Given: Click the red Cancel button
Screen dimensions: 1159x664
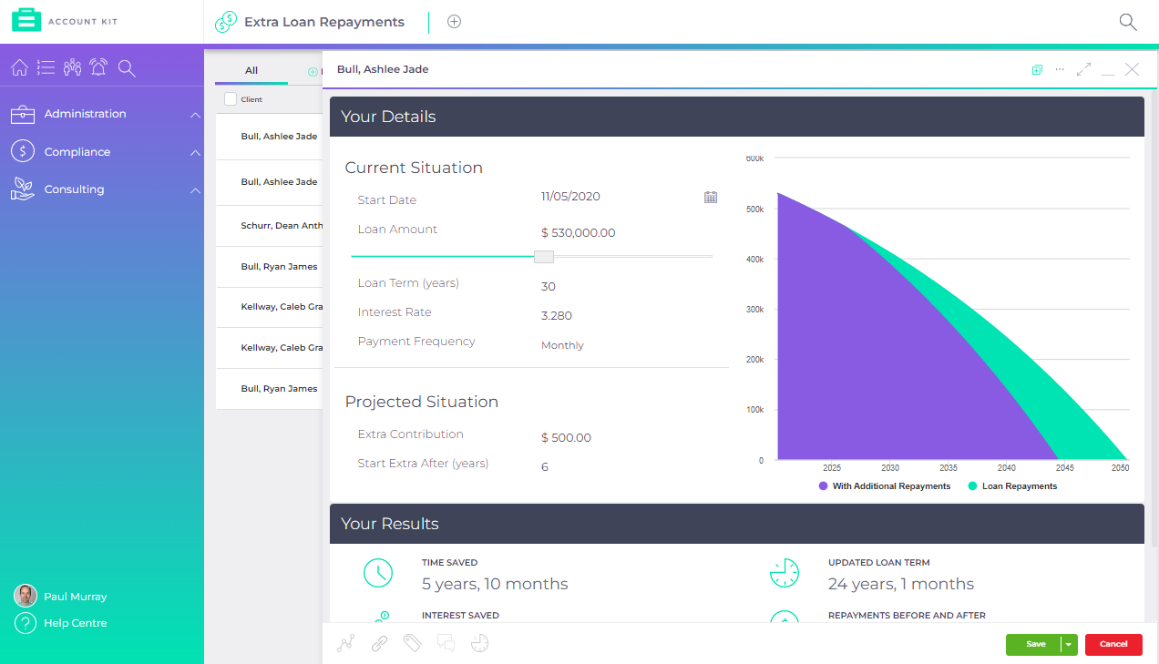Looking at the screenshot, I should 1113,644.
